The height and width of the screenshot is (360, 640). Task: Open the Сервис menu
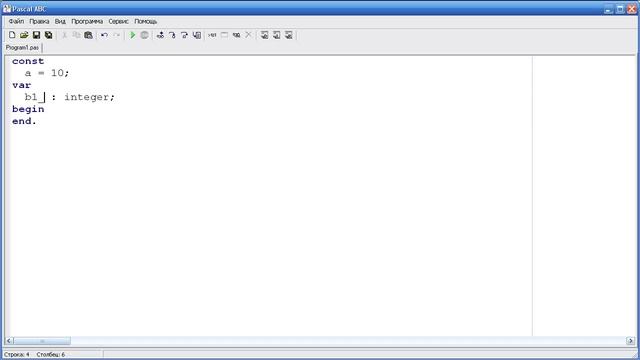pos(118,21)
